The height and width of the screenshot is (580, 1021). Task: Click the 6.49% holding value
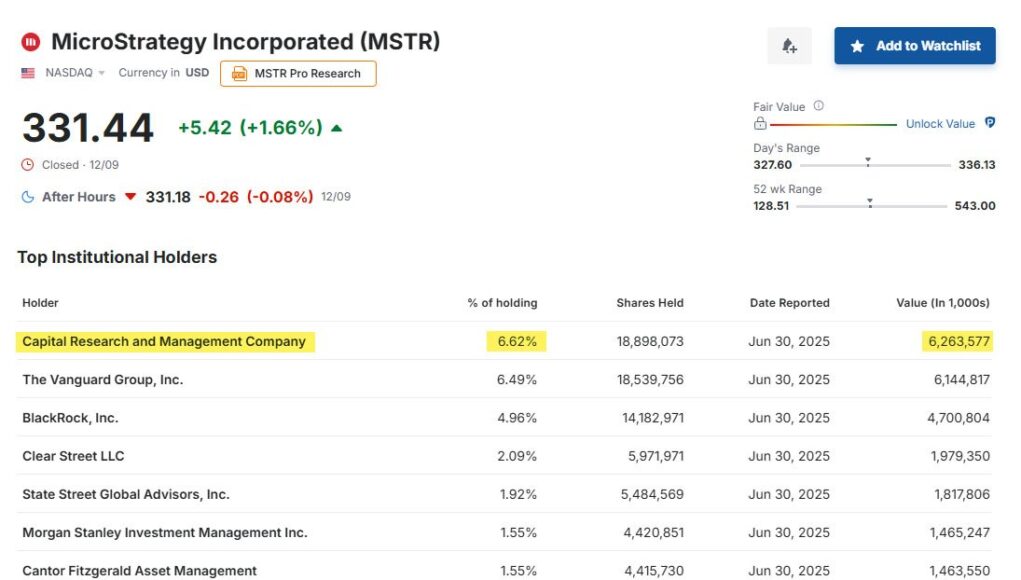pos(517,380)
